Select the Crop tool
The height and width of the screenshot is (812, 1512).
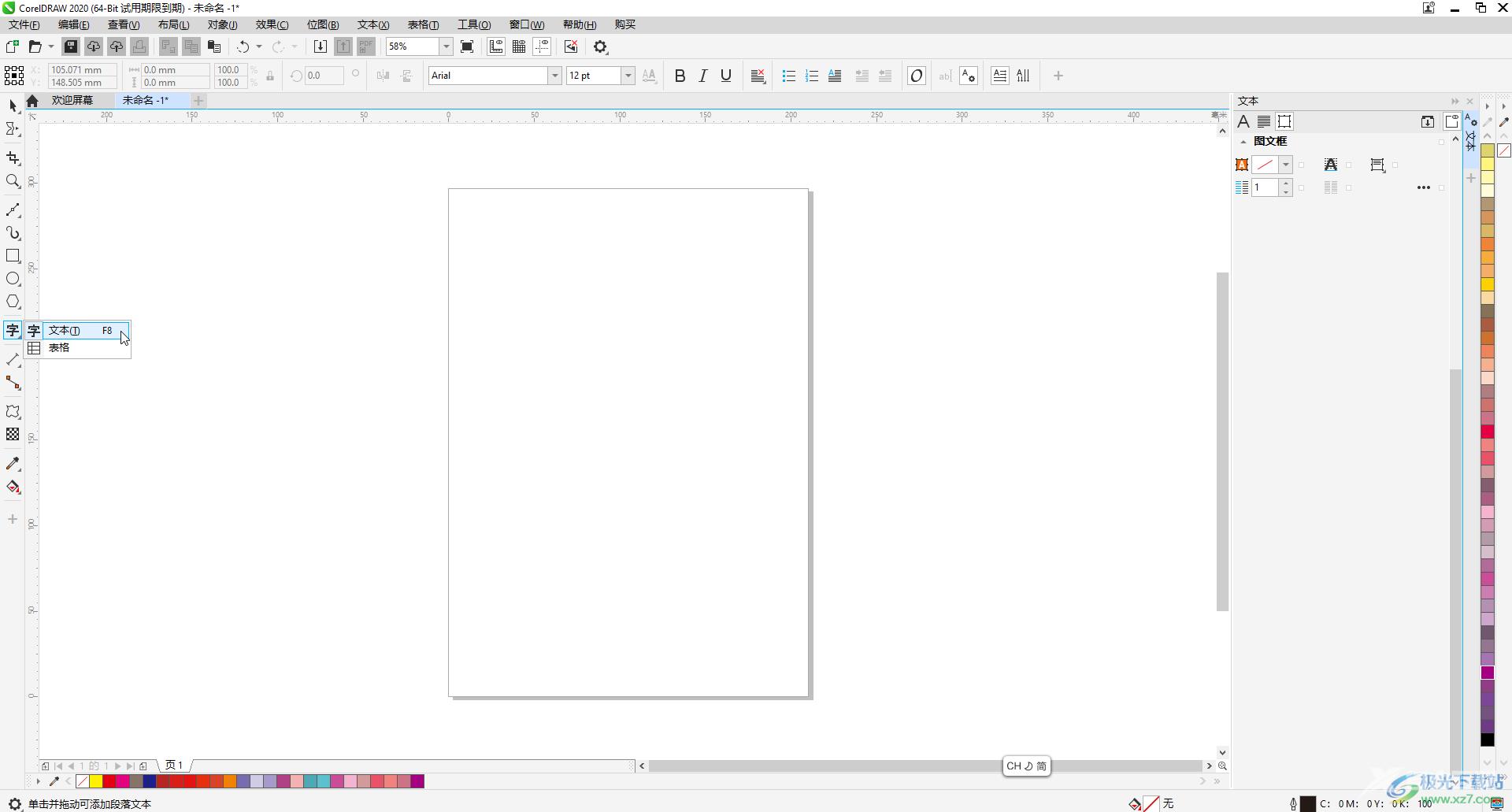click(x=13, y=158)
